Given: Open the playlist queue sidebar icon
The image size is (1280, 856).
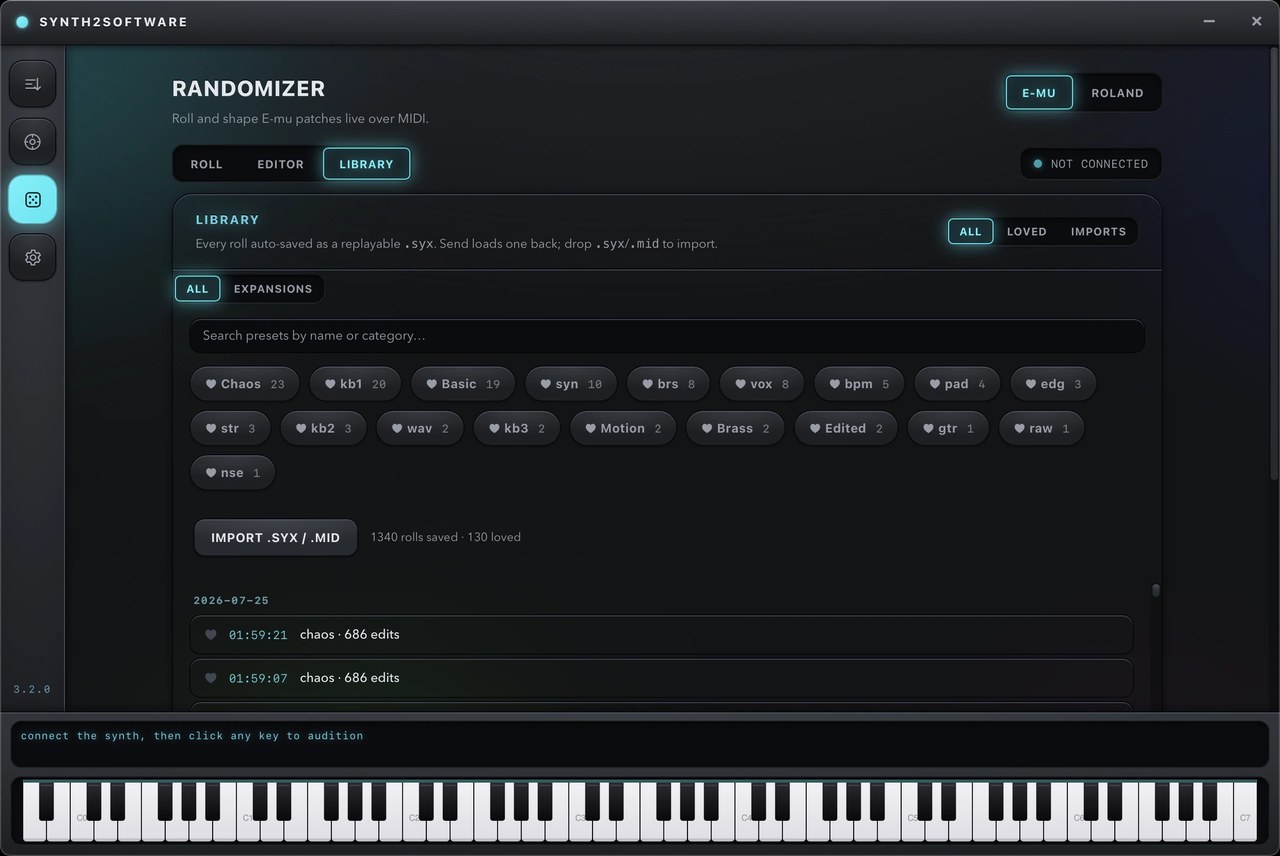Looking at the screenshot, I should click(x=32, y=84).
